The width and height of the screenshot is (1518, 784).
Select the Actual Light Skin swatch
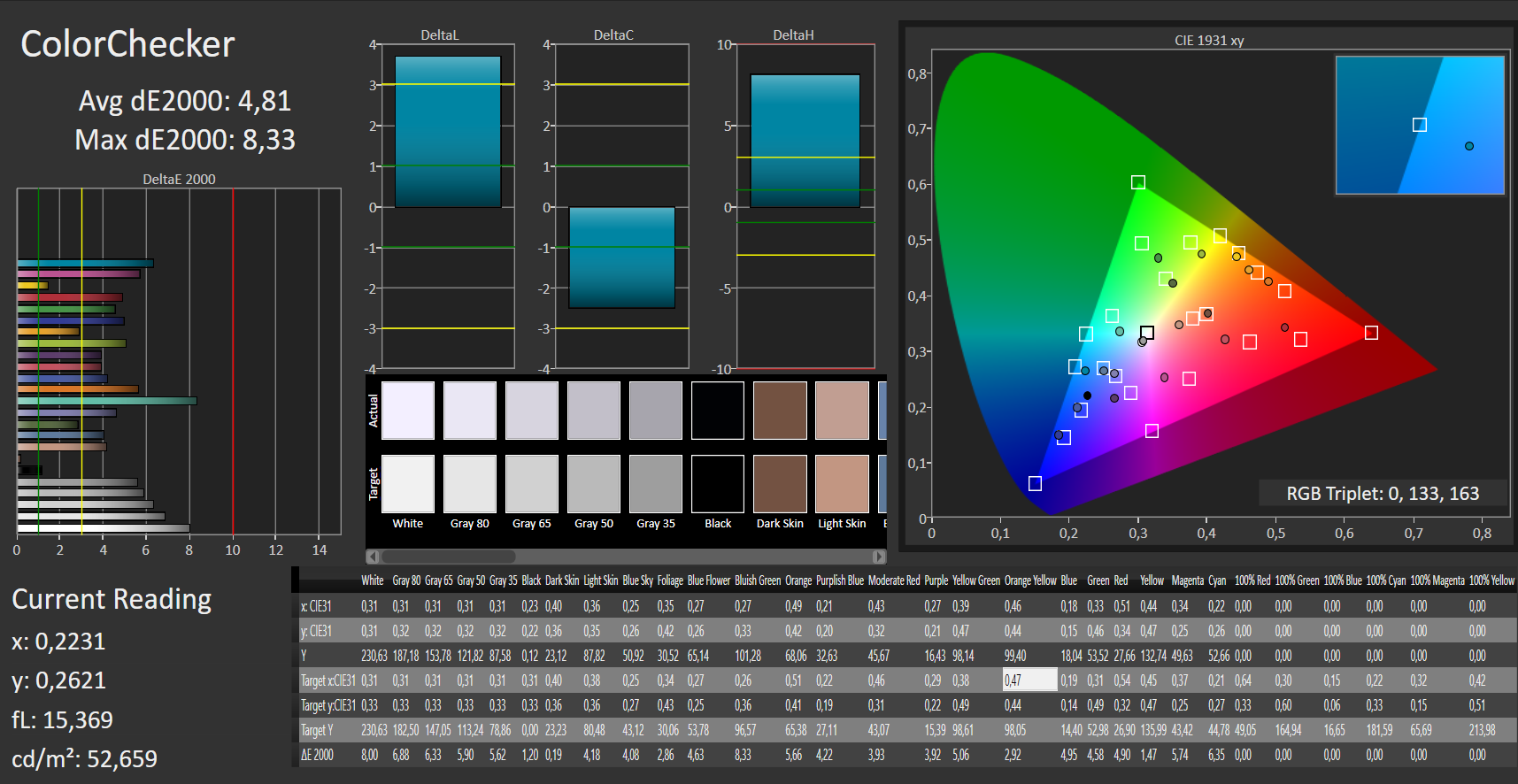click(x=842, y=411)
